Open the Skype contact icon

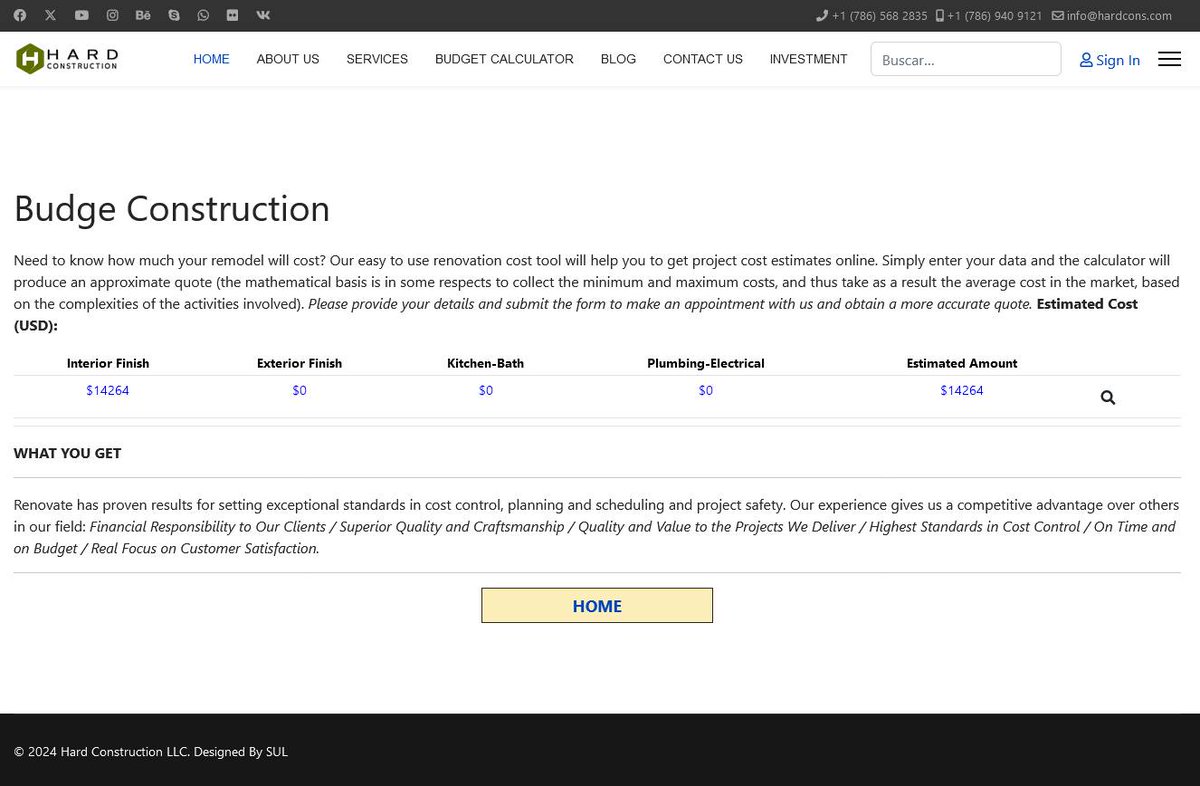click(174, 15)
